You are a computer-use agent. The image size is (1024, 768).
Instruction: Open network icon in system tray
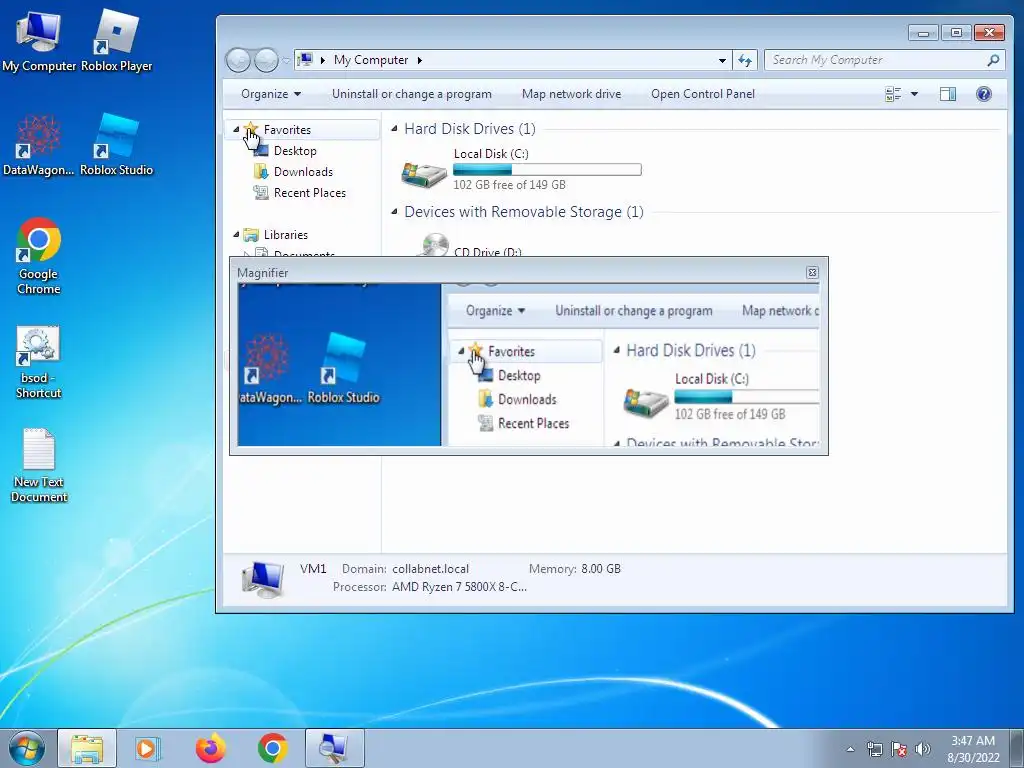[874, 749]
